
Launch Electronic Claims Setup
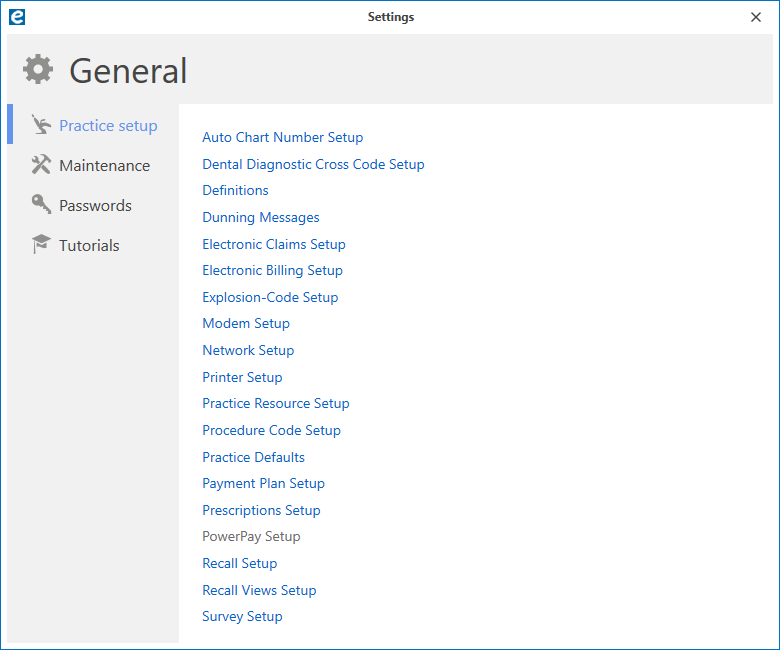(274, 244)
